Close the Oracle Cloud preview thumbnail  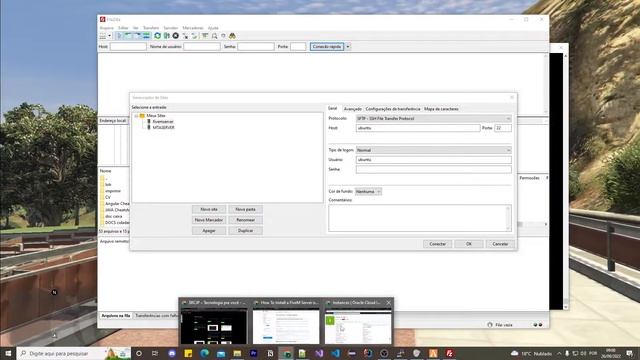[389, 303]
